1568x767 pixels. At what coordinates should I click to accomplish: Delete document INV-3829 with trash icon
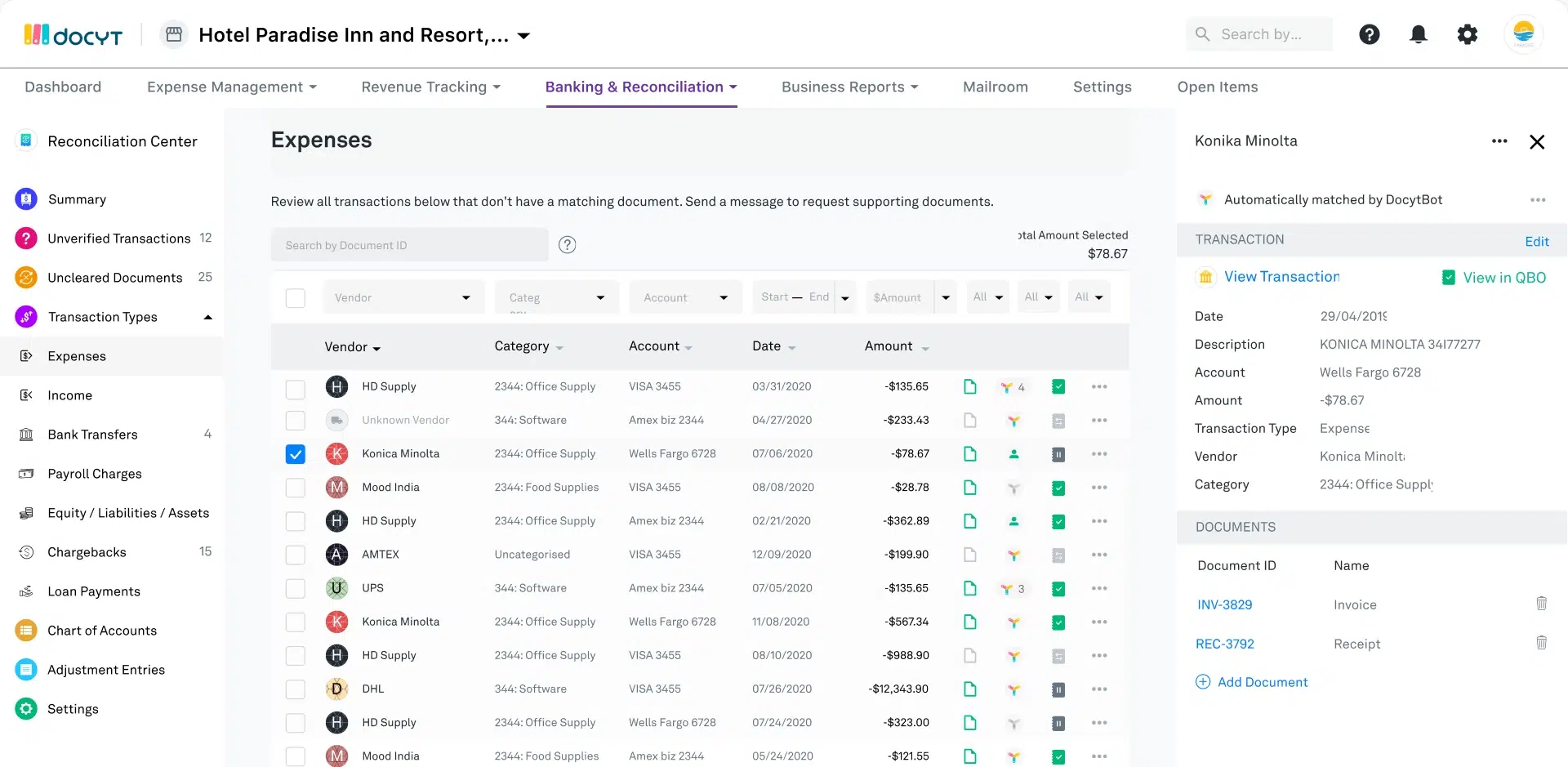coord(1541,604)
